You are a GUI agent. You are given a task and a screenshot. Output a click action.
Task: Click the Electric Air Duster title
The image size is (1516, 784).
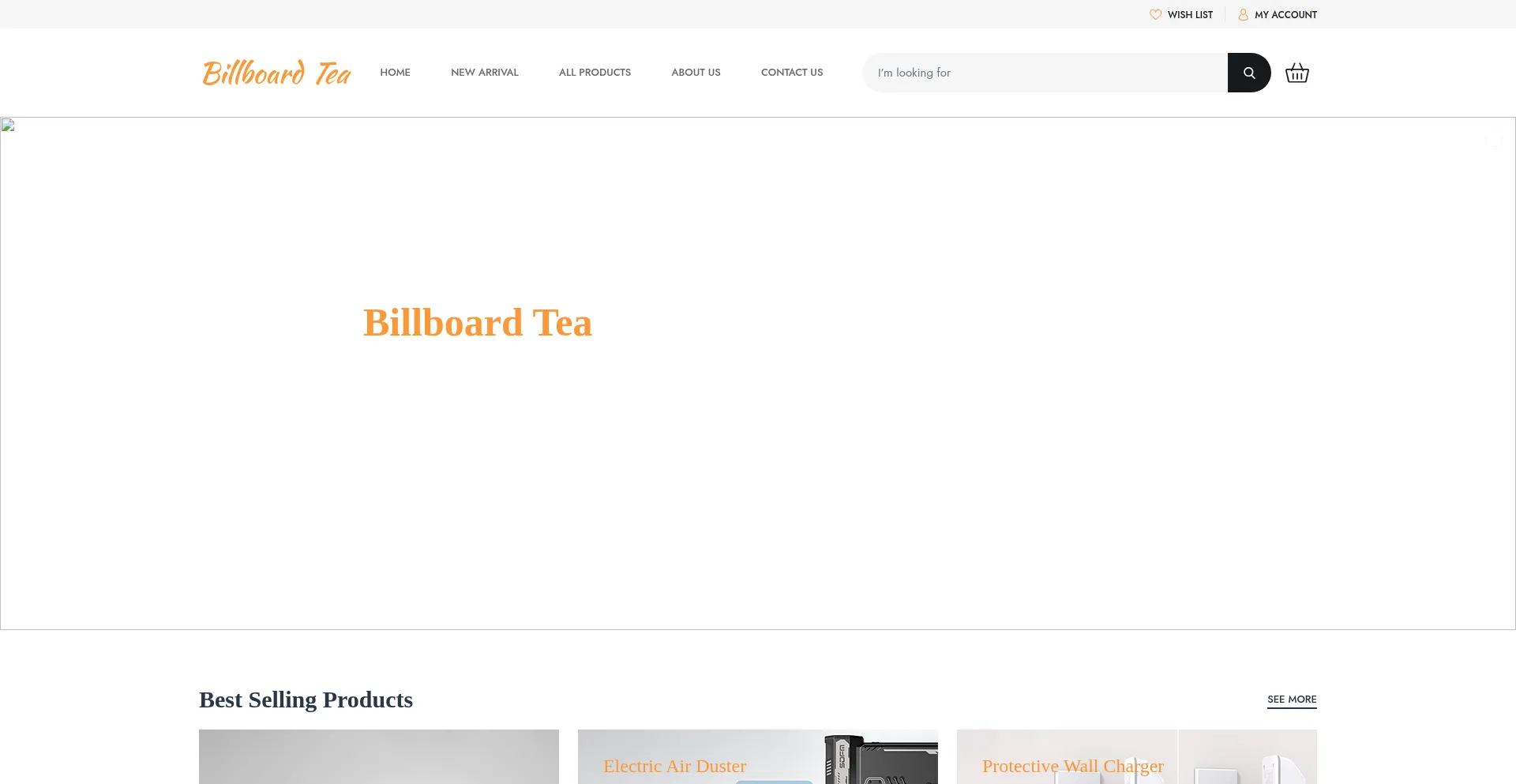674,766
